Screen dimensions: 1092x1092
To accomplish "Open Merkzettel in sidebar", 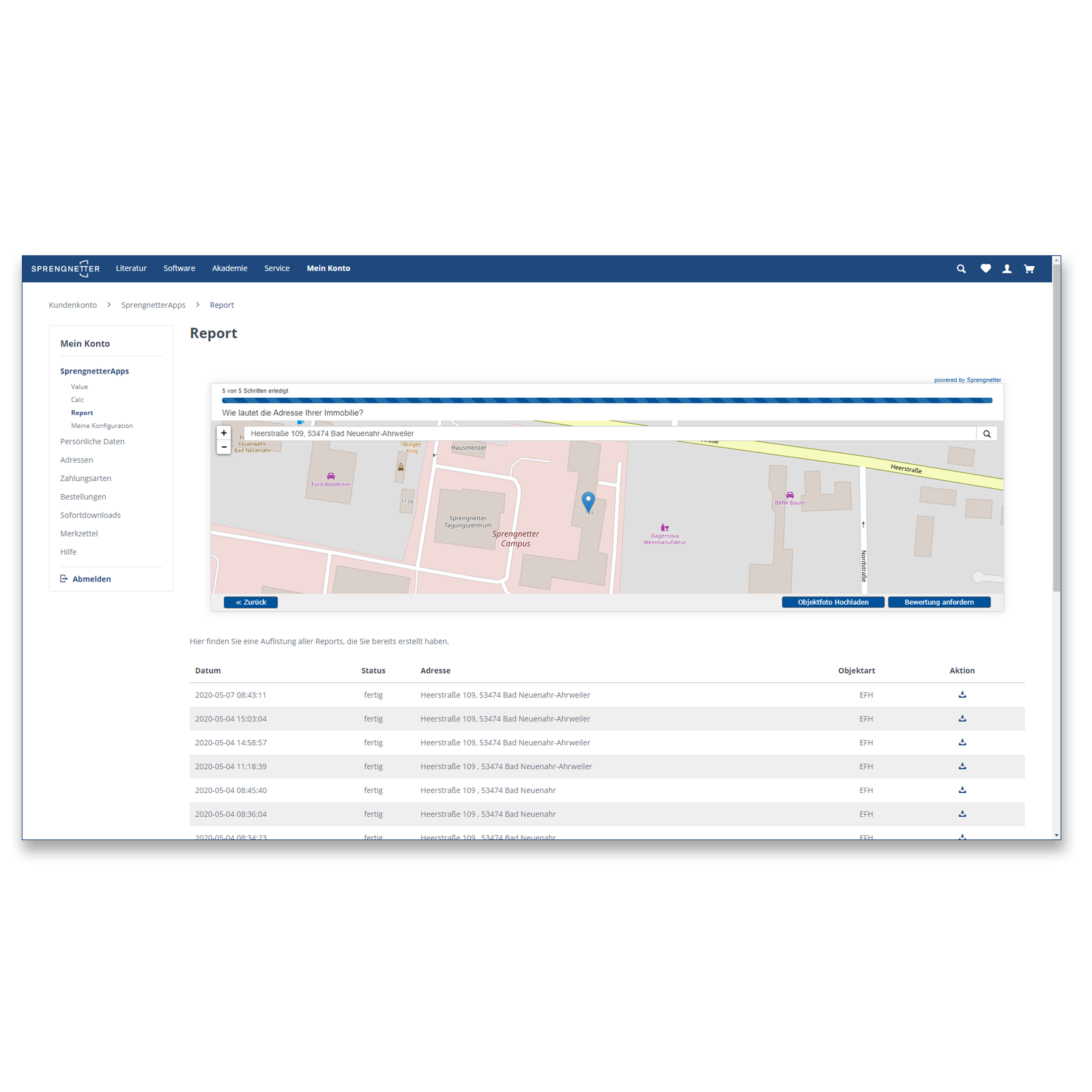I will [79, 534].
